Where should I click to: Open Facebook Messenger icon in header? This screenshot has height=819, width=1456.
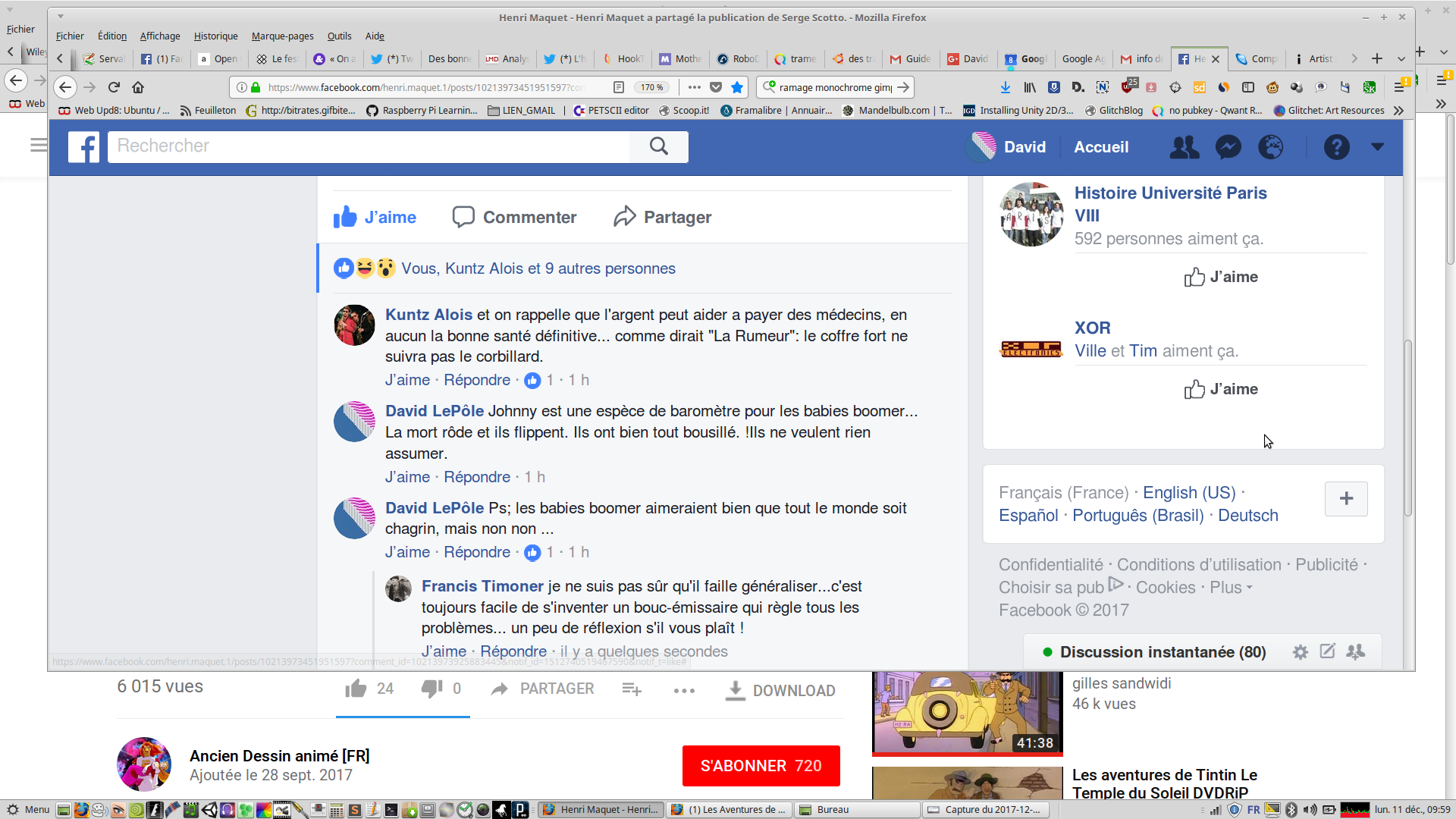click(1228, 147)
